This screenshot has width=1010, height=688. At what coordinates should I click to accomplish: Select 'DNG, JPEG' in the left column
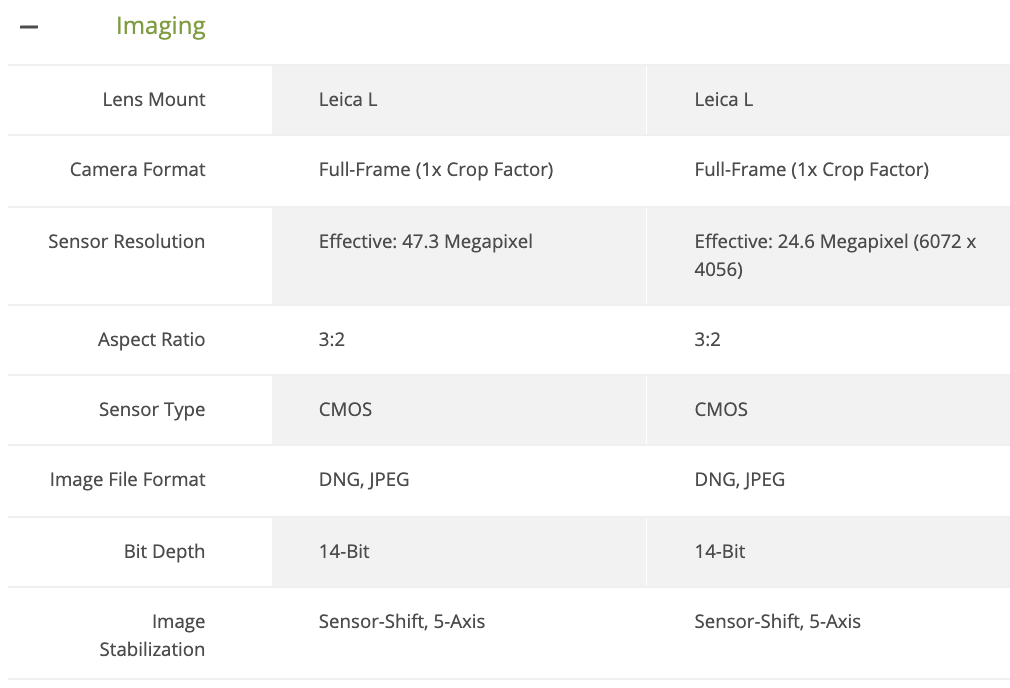362,480
